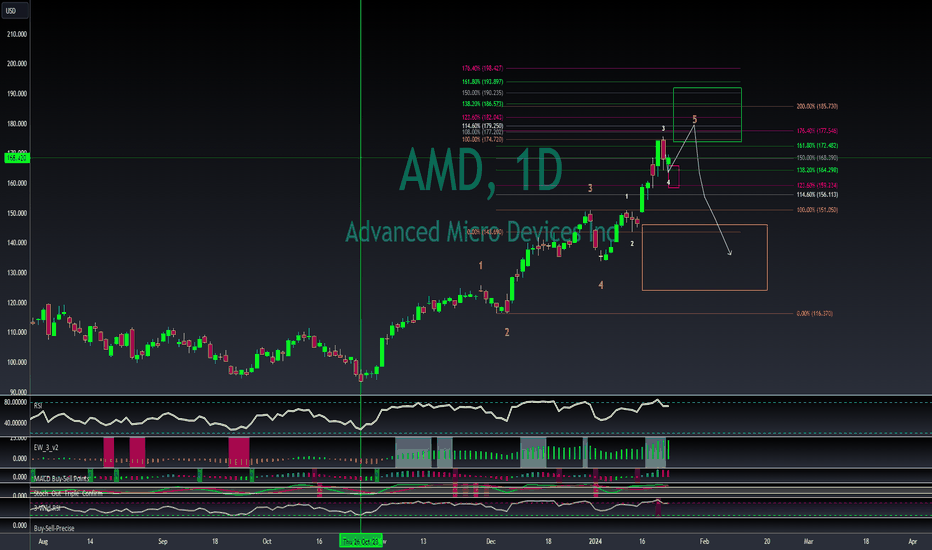Click the 190.000 price axis label
Screen dimensions: 932x550
click(x=17, y=94)
